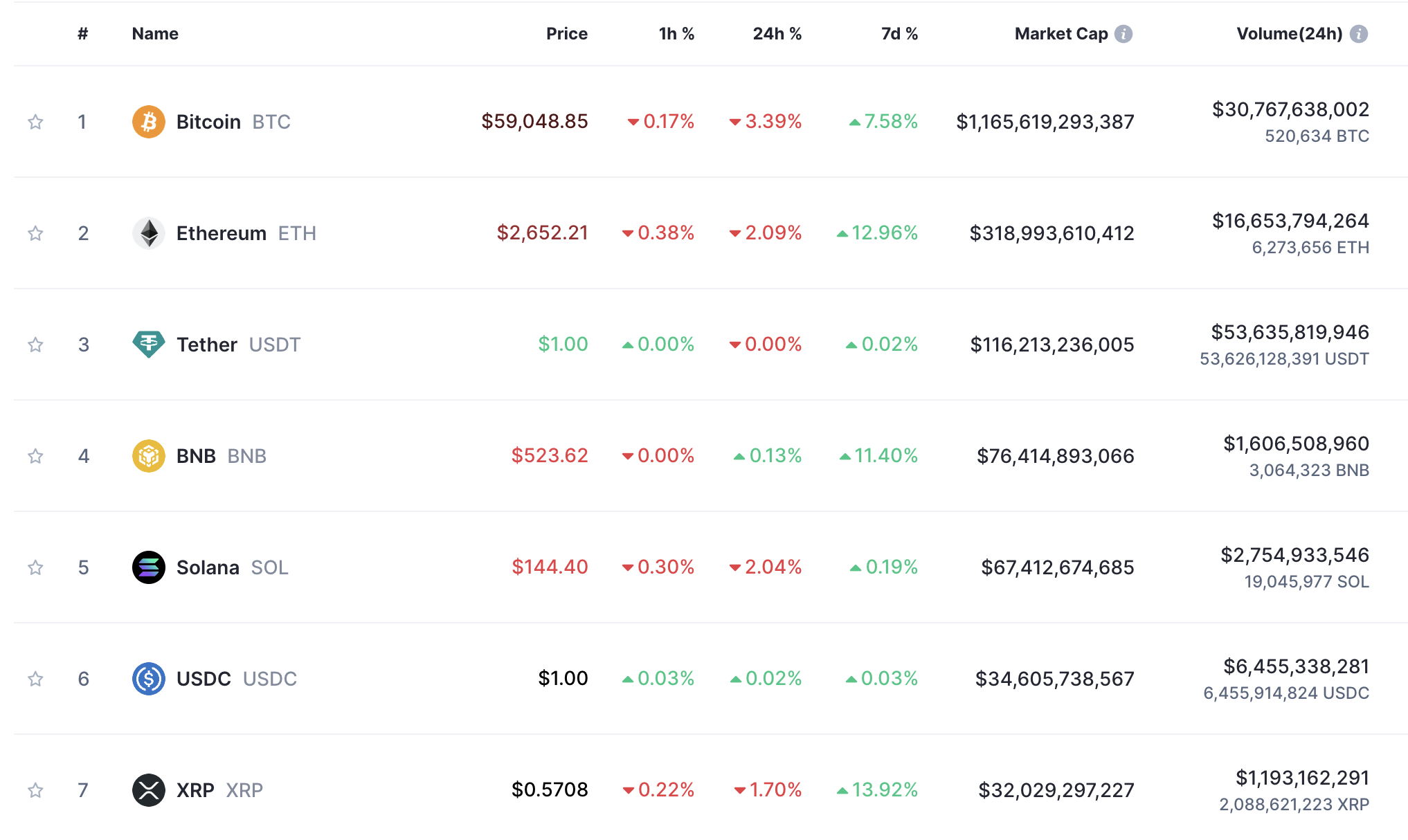Click BNB volume $1,606,508,960
The image size is (1408, 840).
click(1296, 444)
